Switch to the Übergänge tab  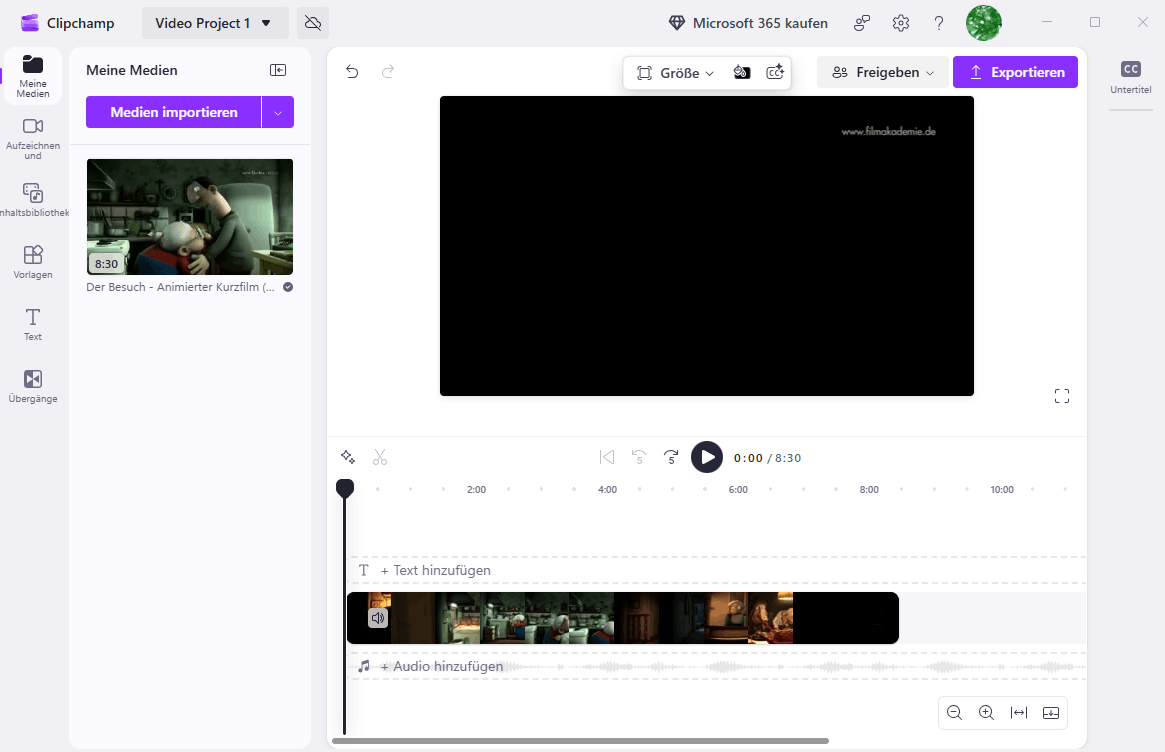(x=33, y=386)
